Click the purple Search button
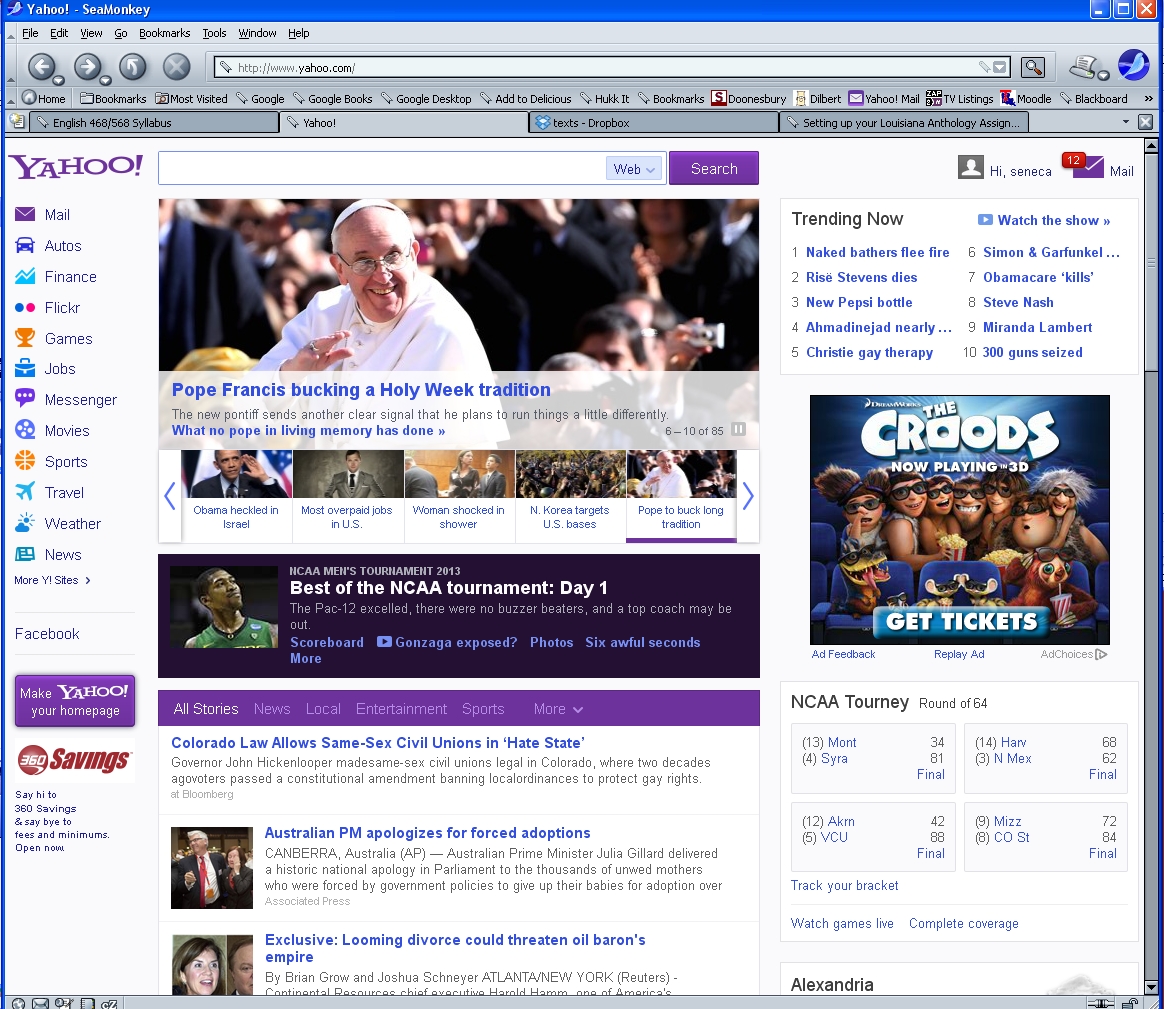The image size is (1164, 1009). pos(713,169)
